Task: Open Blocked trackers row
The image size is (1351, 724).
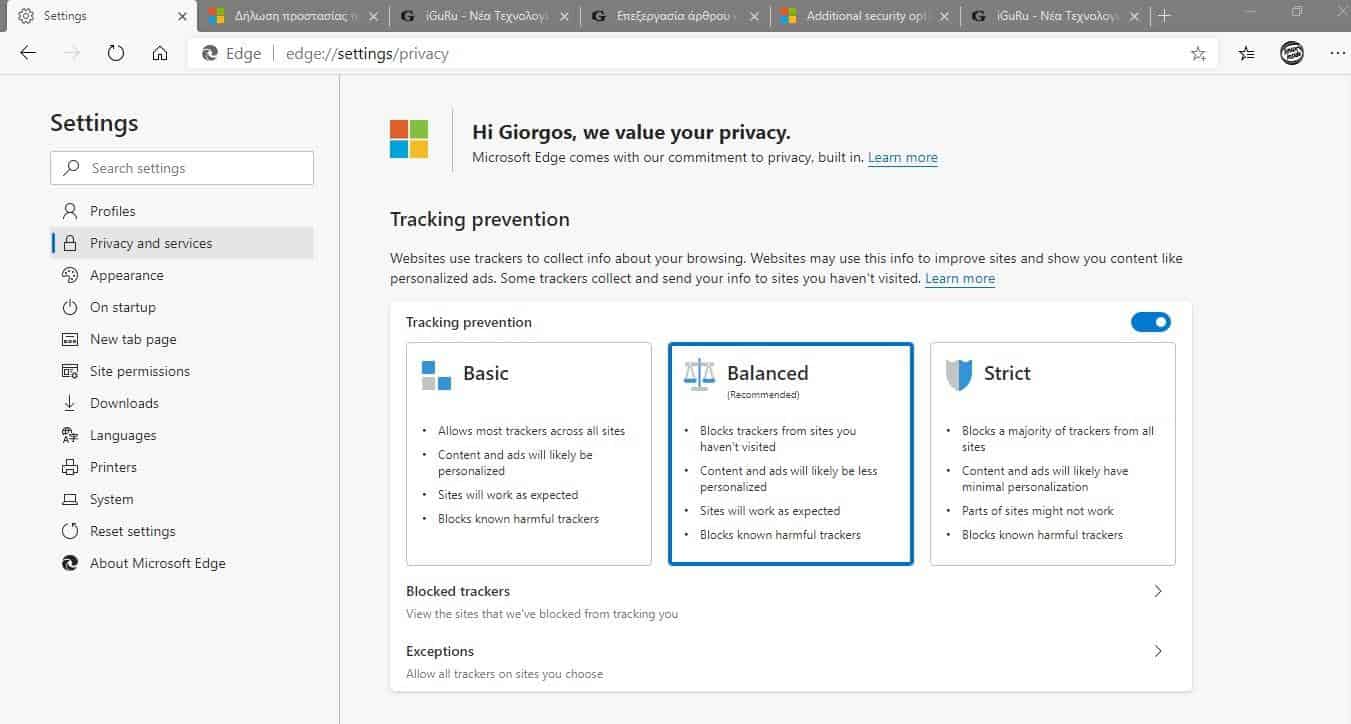Action: (x=791, y=602)
